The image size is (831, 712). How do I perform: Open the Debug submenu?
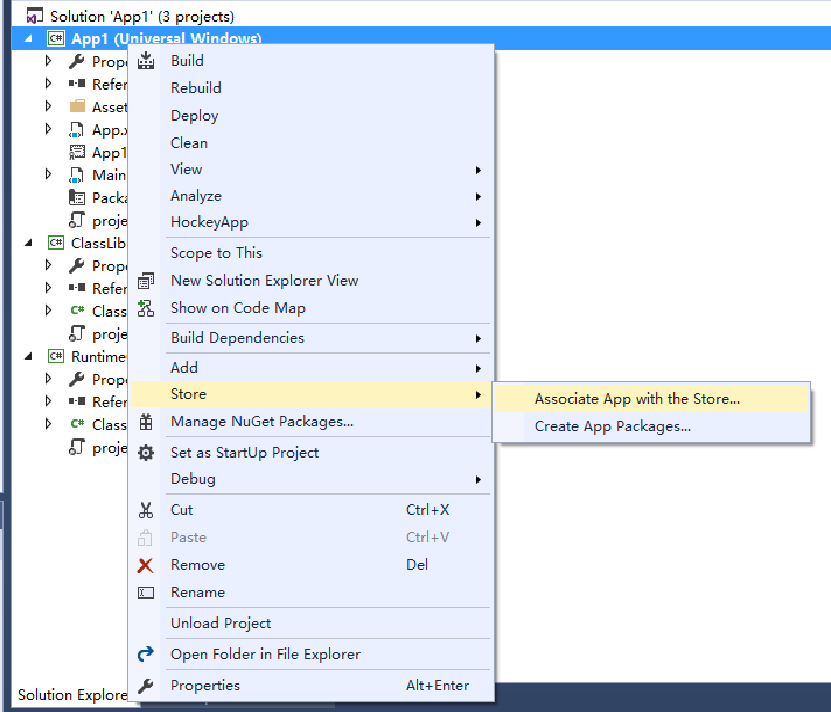click(x=313, y=479)
